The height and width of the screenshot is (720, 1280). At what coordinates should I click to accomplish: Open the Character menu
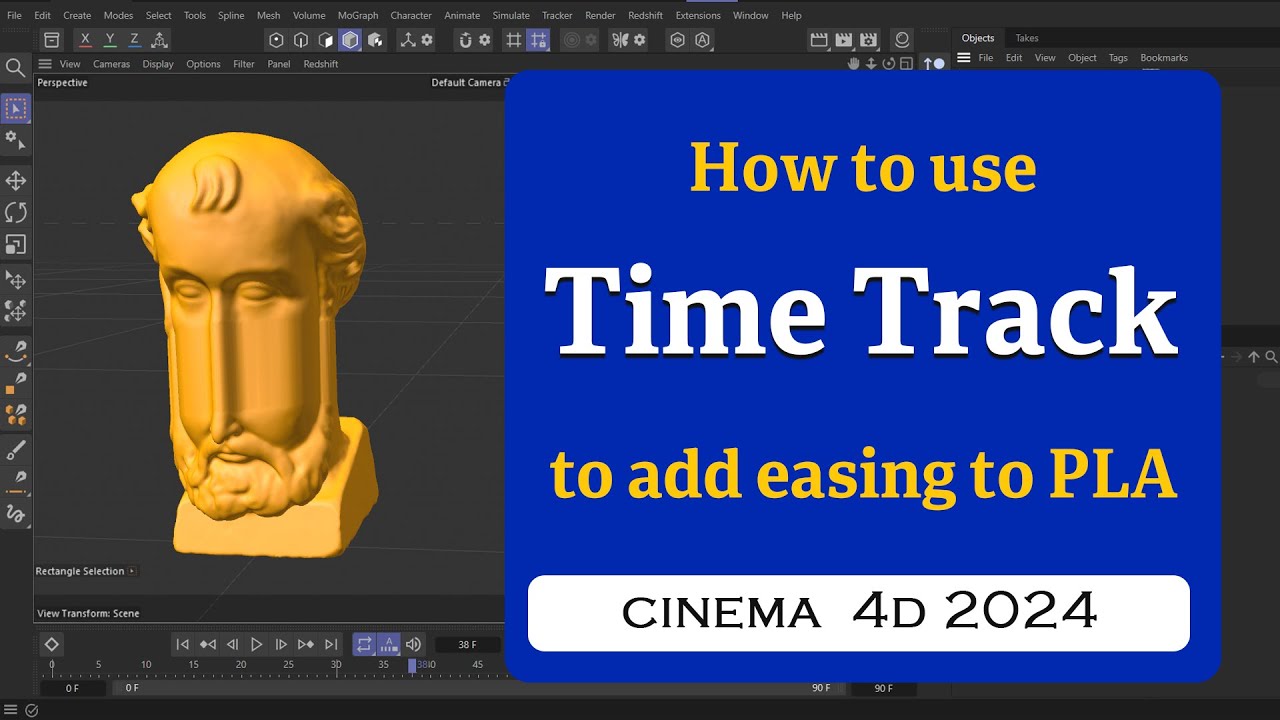pyautogui.click(x=411, y=15)
